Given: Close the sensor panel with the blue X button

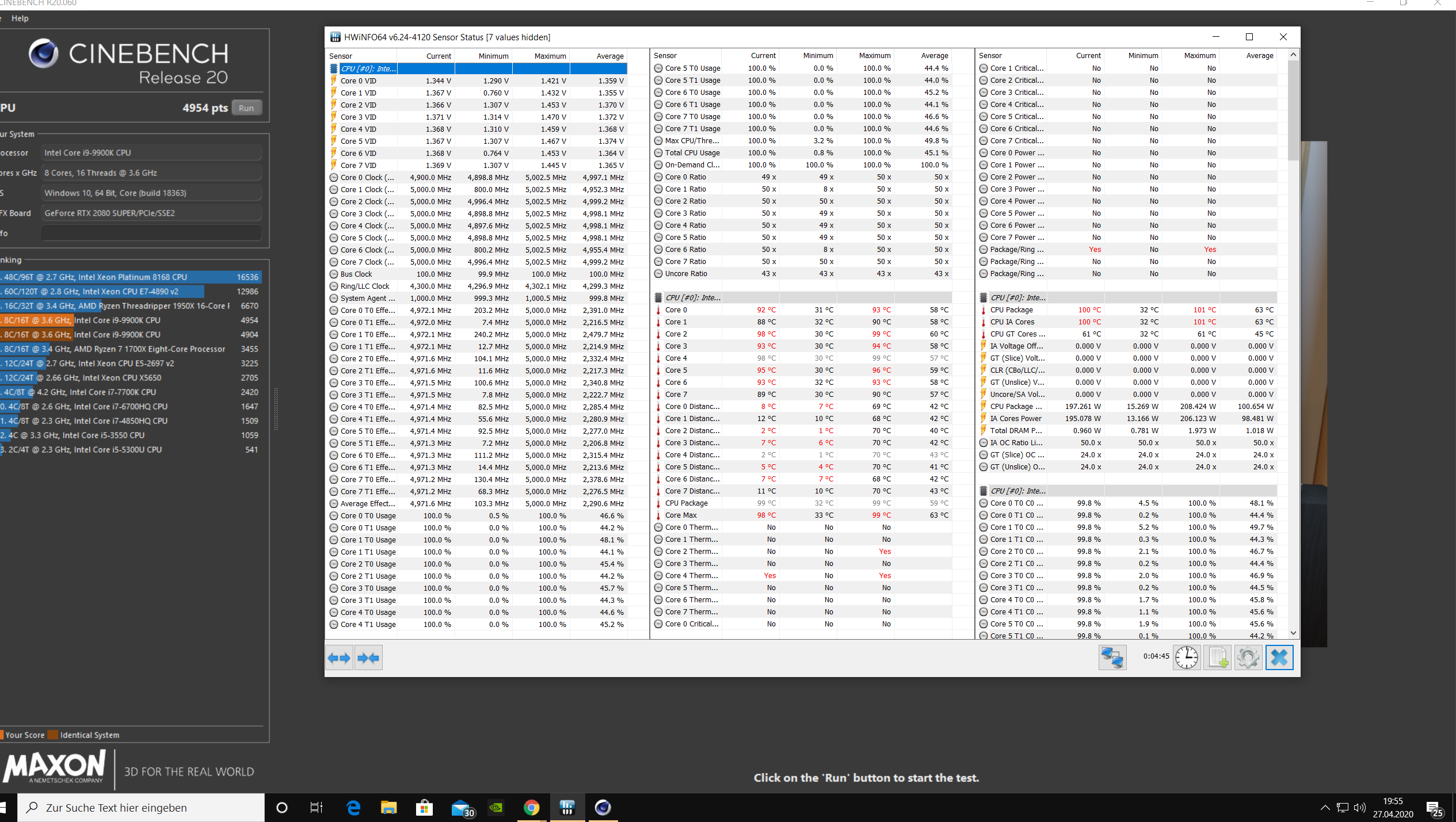Looking at the screenshot, I should [1279, 657].
